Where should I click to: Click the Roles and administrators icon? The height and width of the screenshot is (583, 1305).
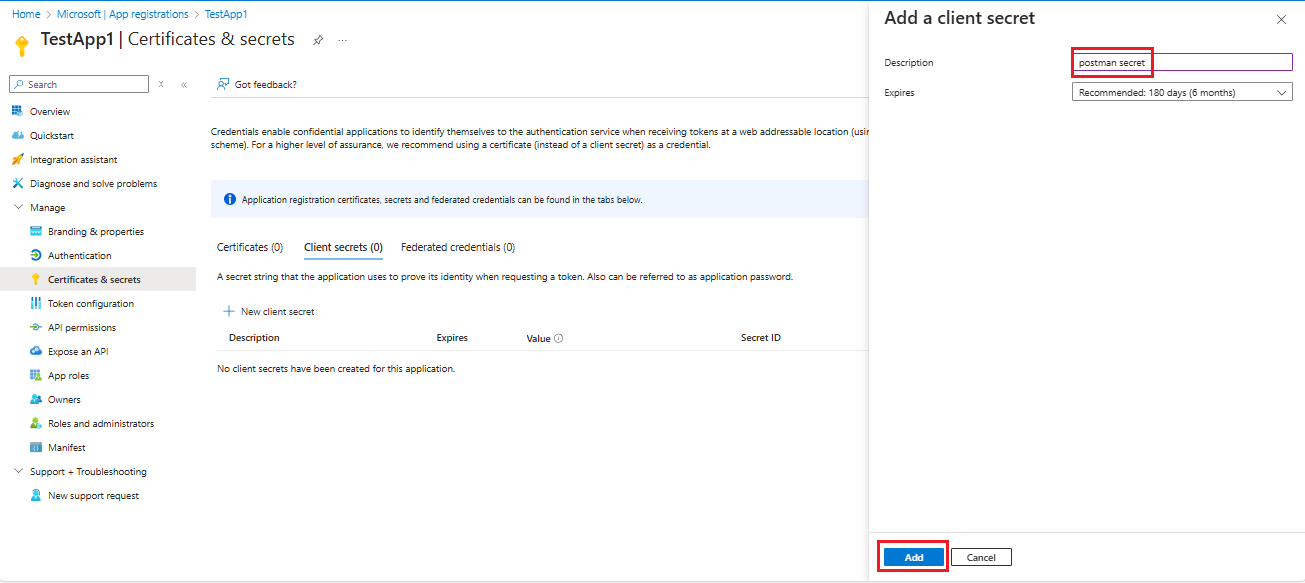tap(36, 423)
